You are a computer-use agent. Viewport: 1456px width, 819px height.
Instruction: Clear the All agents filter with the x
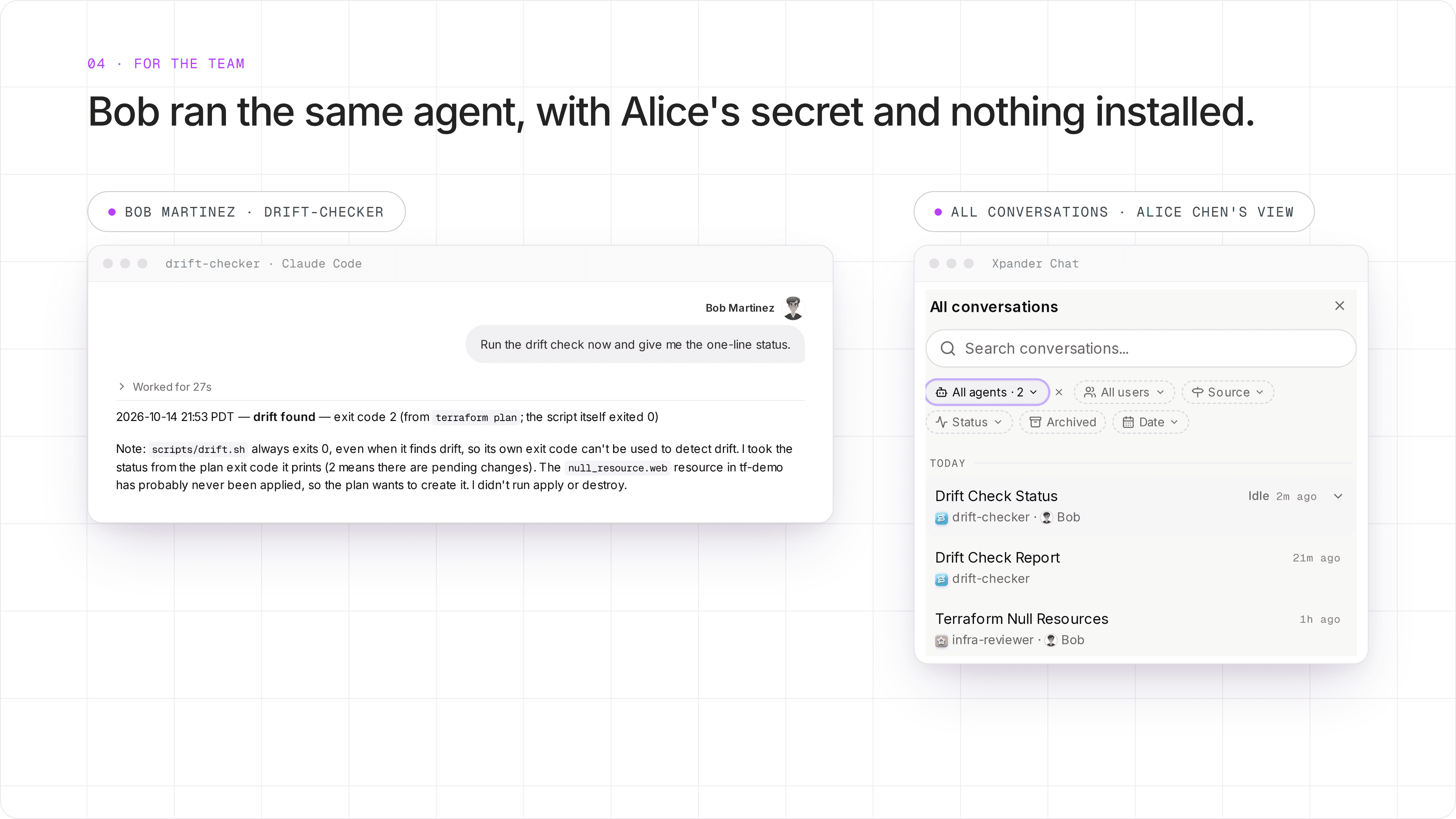tap(1059, 392)
